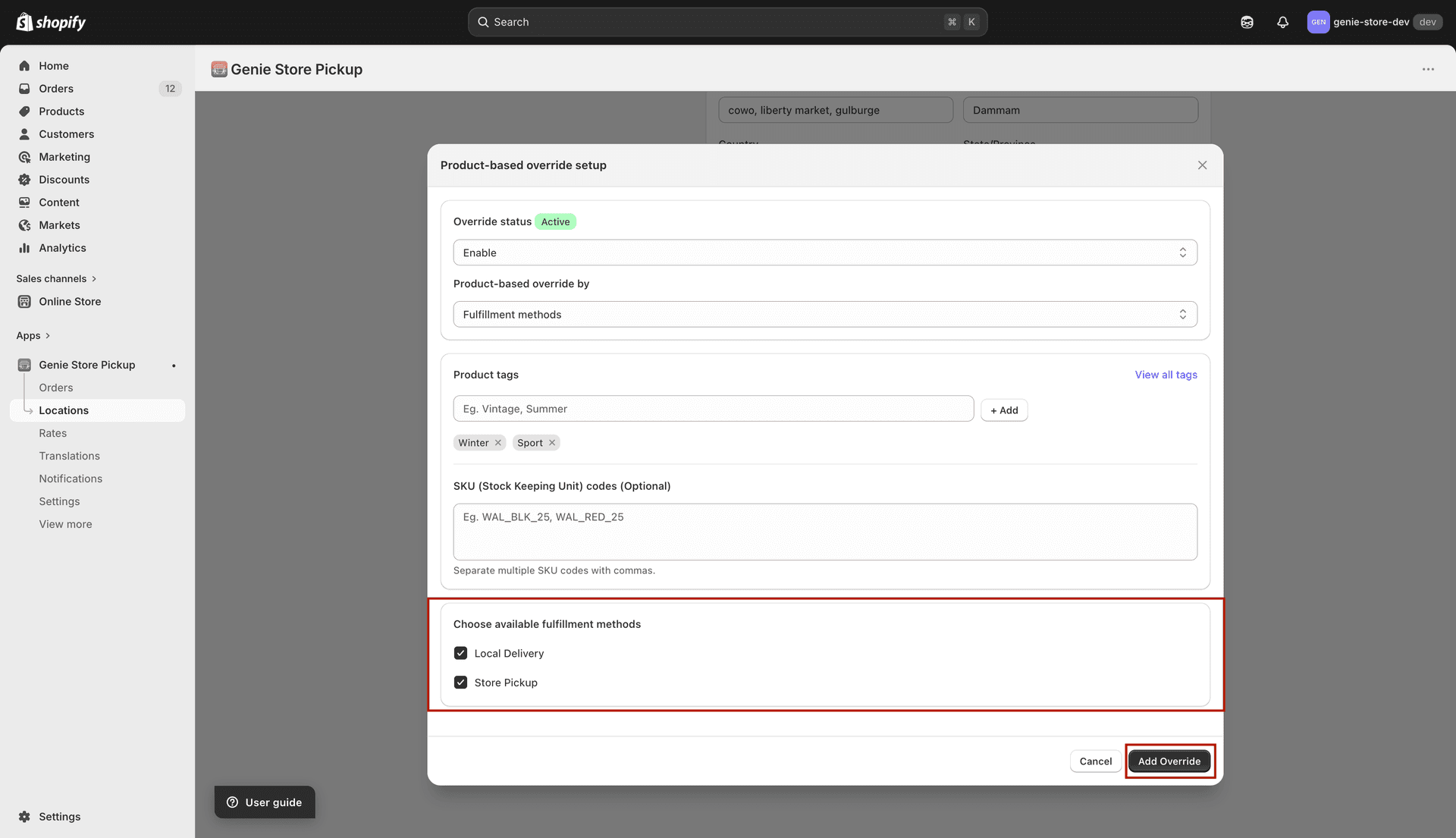Click the search magnifier icon
This screenshot has height=838, width=1456.
pos(483,22)
